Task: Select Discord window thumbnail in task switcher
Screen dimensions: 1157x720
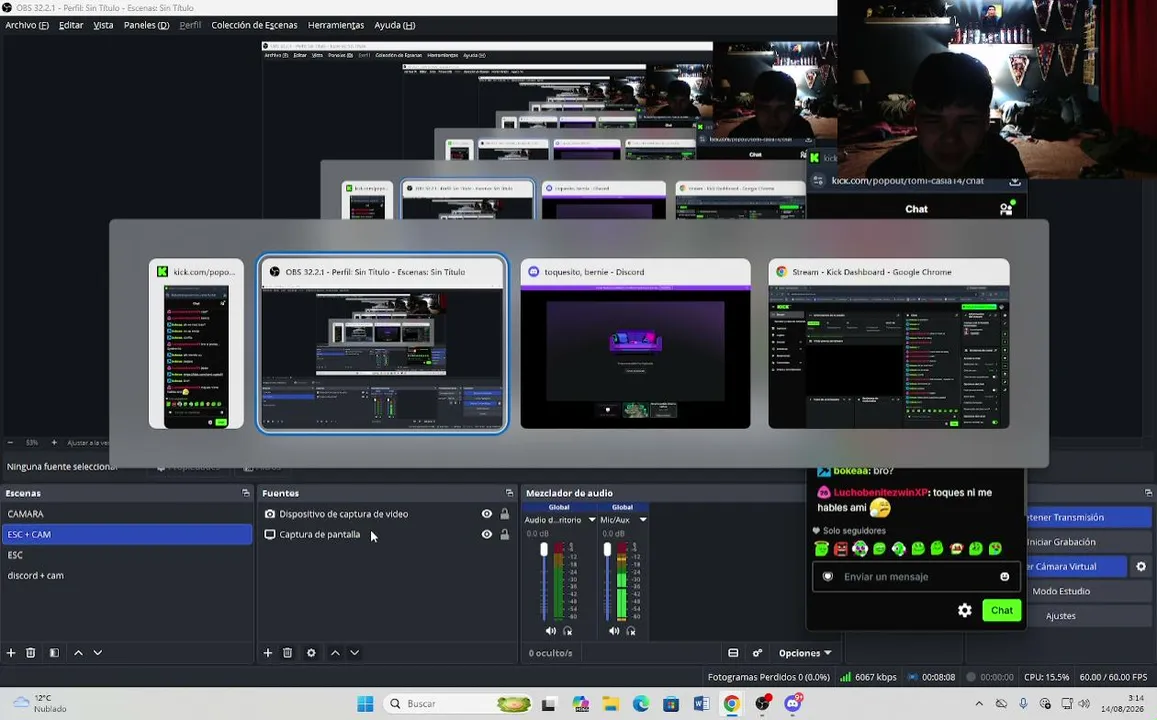Action: click(635, 344)
